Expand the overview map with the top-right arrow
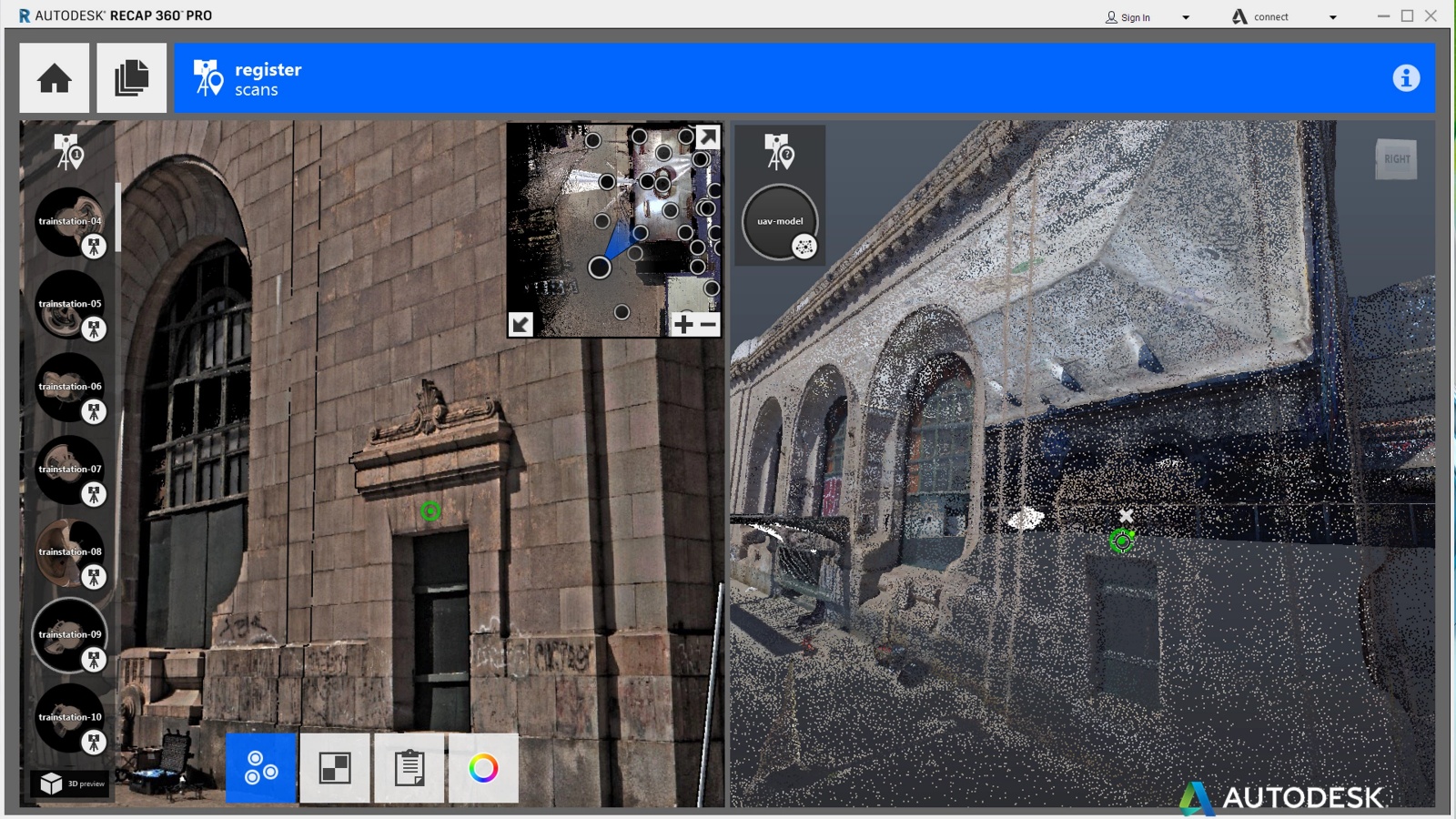The image size is (1456, 819). [708, 137]
